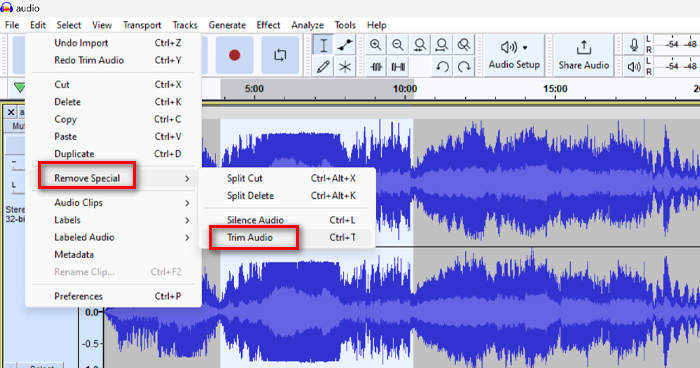Open Preferences from Edit menu
The width and height of the screenshot is (700, 368).
coord(114,296)
